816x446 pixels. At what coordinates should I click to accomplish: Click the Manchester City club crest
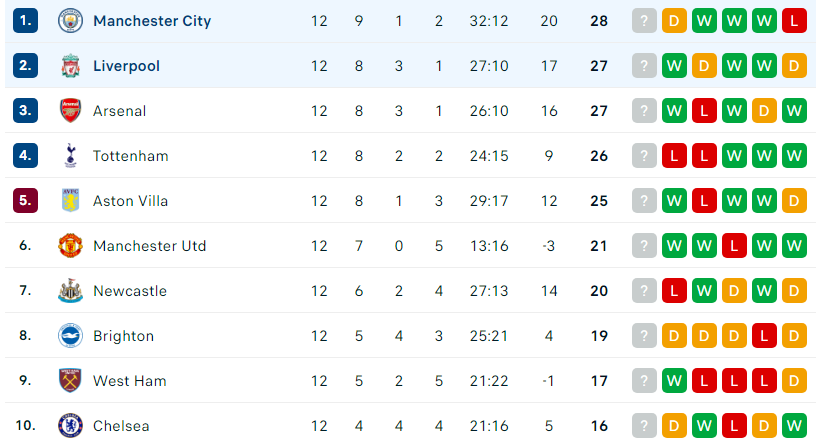pos(70,21)
